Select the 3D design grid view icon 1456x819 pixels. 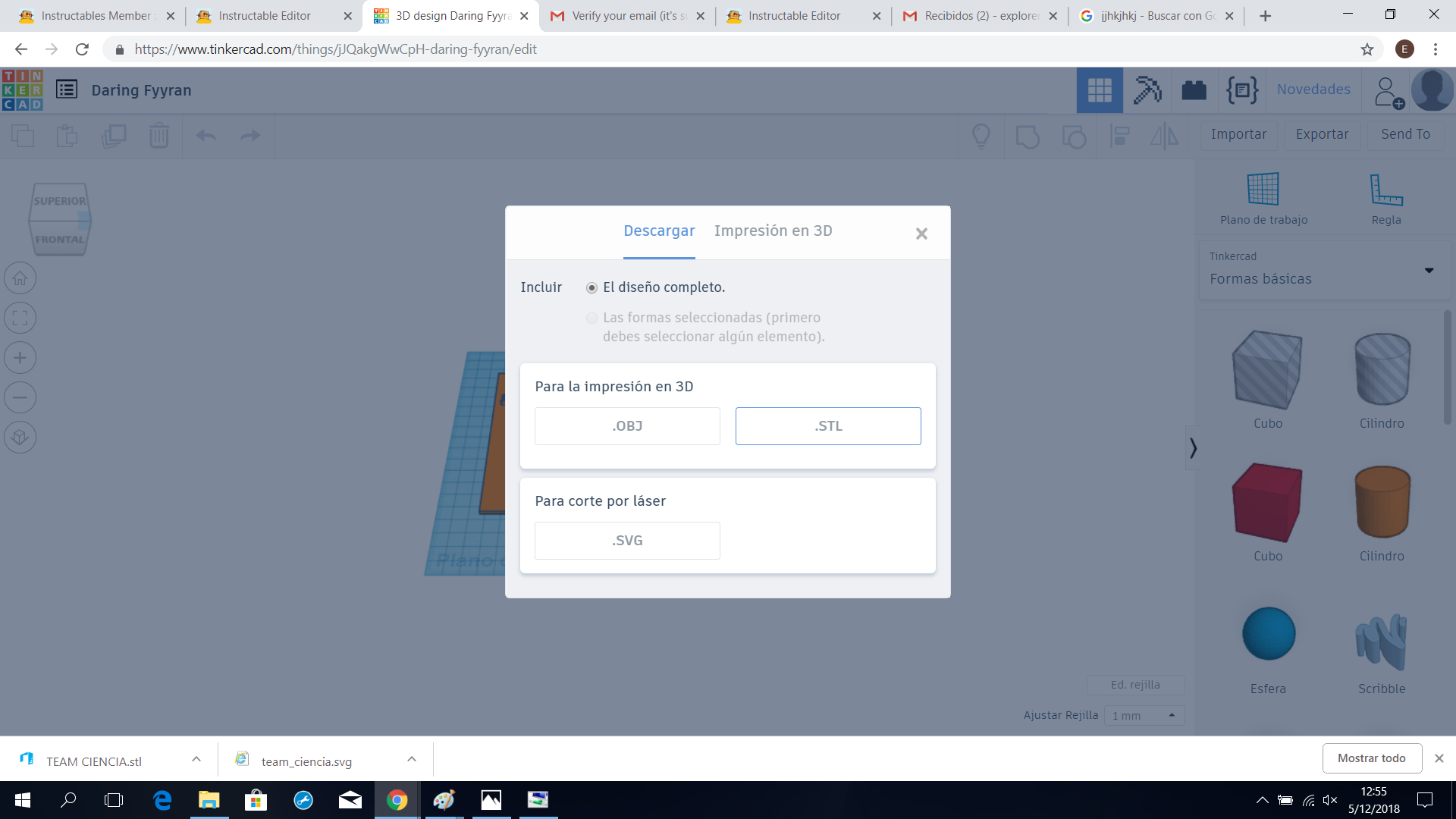[x=1100, y=90]
